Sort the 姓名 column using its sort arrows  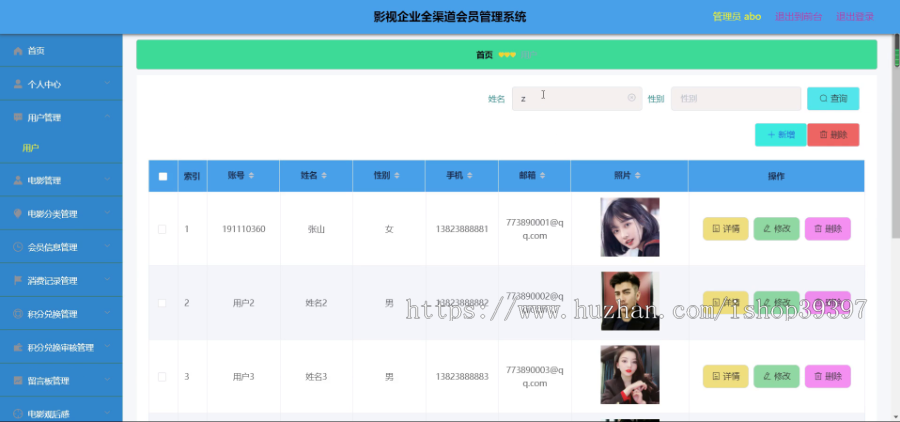point(324,176)
